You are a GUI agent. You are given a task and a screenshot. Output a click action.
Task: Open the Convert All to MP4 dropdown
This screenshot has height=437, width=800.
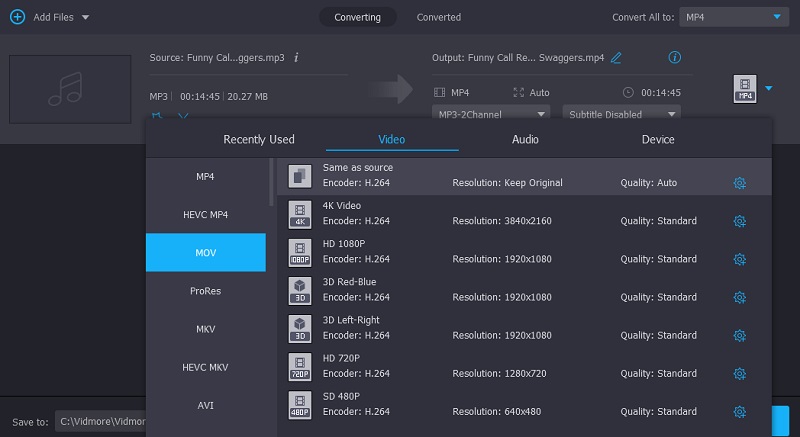[x=734, y=17]
